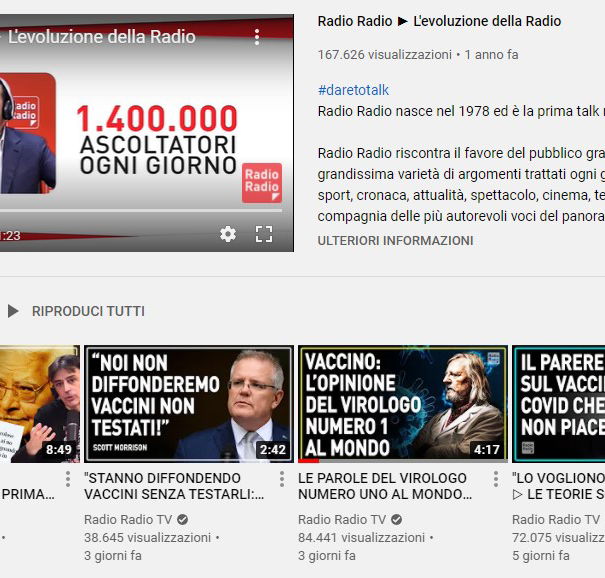Open the "IL PARERE SUL VACCINO" thumbnail
This screenshot has width=605, height=578.
pos(558,404)
